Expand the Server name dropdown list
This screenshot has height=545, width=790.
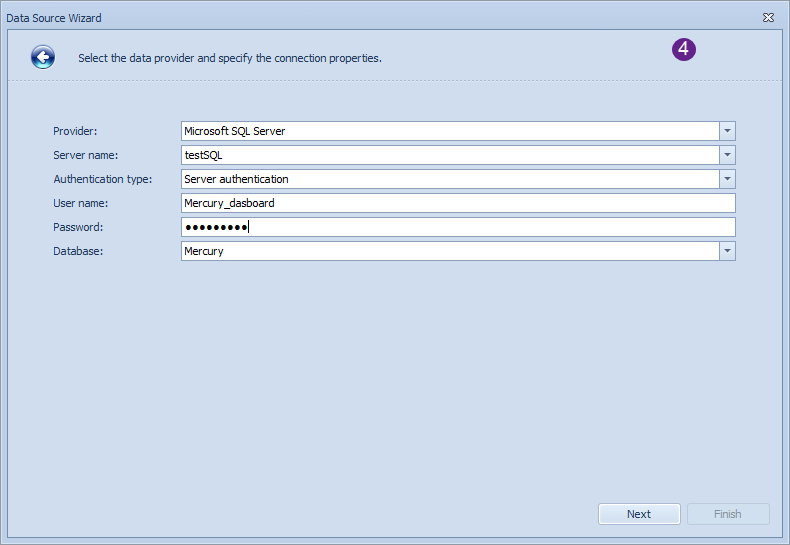[x=727, y=155]
